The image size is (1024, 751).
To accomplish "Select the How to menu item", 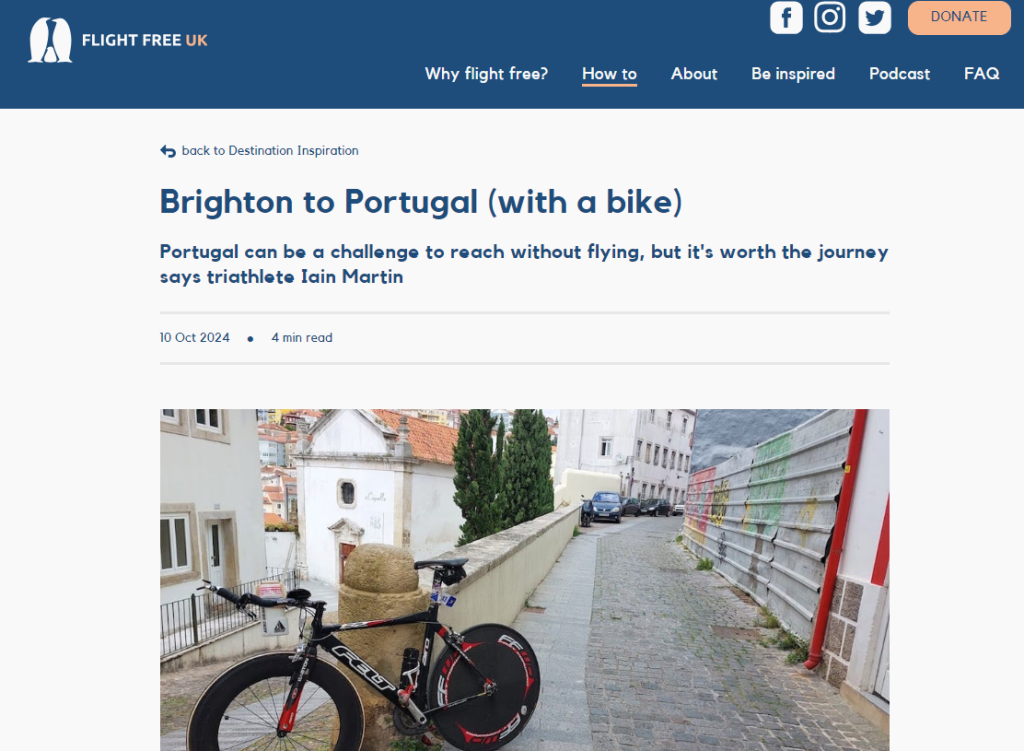I will (609, 74).
